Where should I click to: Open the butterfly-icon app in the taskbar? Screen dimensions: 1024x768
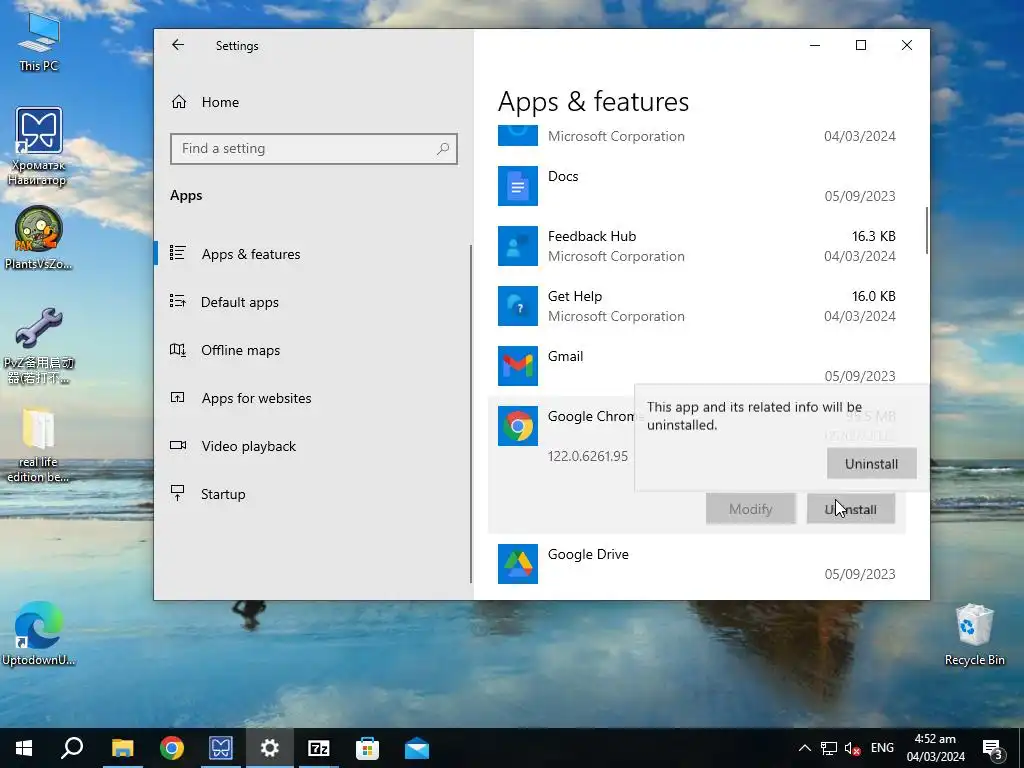pyautogui.click(x=221, y=748)
